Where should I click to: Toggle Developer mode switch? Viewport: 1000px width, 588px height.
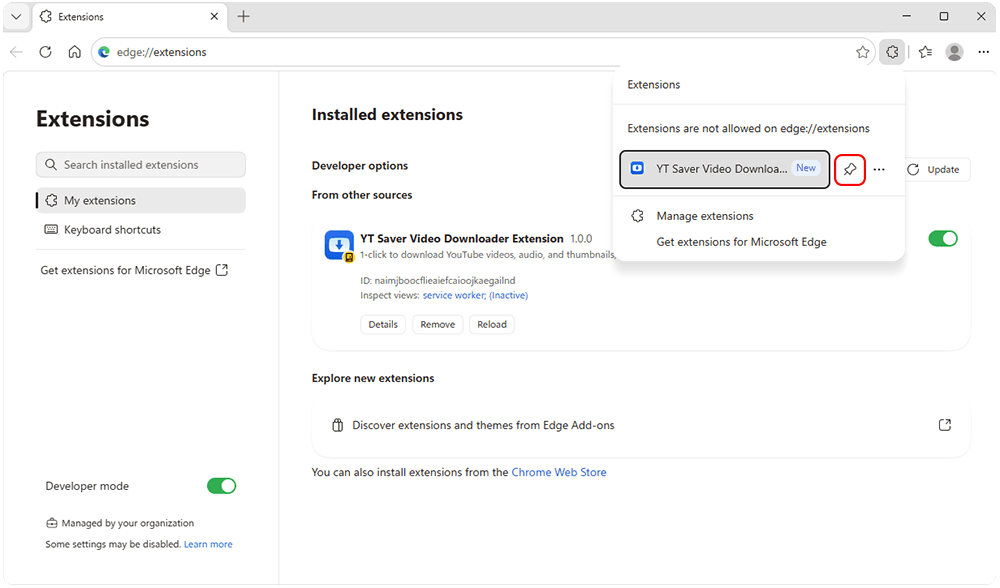(x=221, y=486)
